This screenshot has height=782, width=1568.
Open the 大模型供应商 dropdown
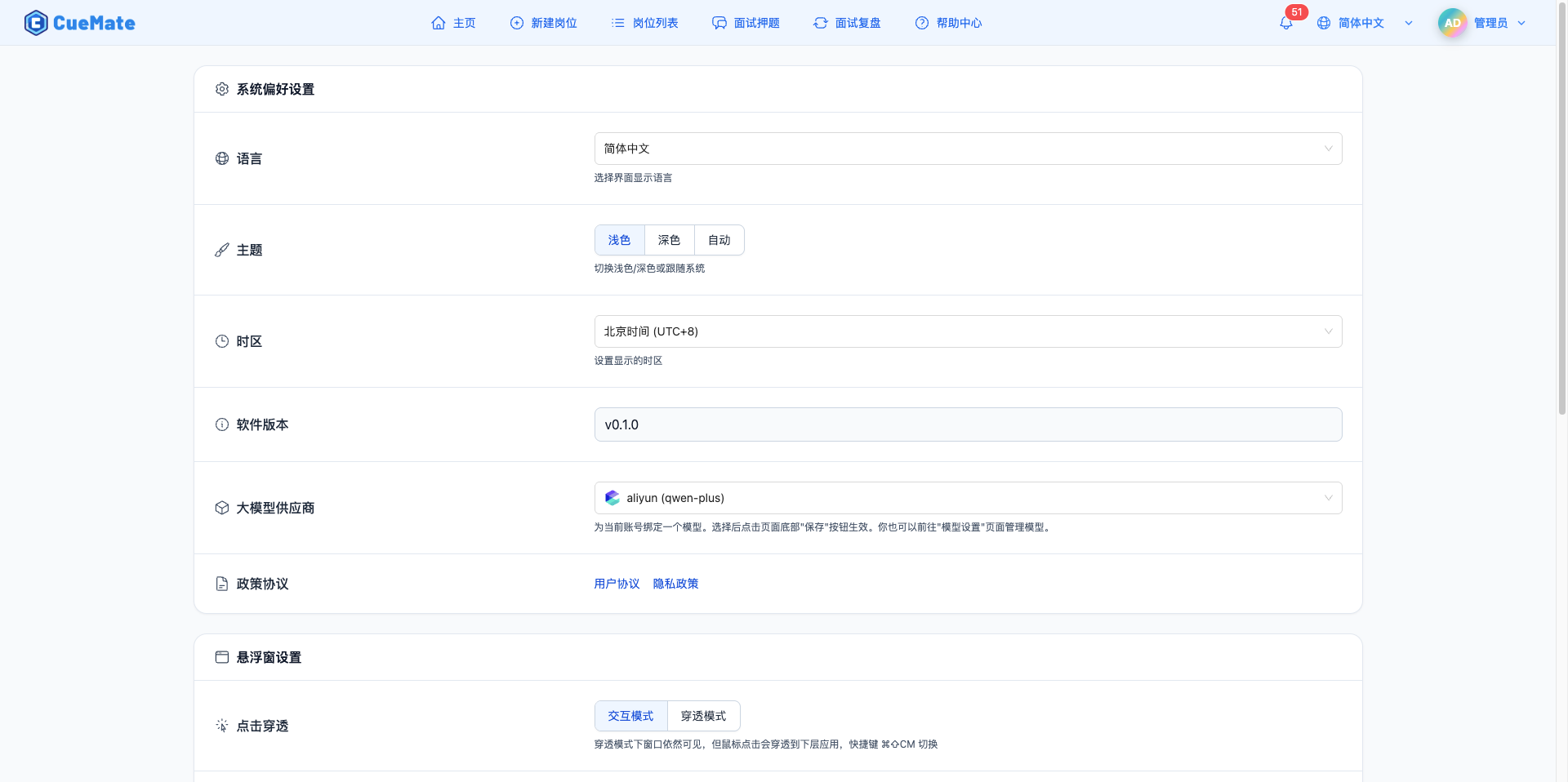pos(969,497)
